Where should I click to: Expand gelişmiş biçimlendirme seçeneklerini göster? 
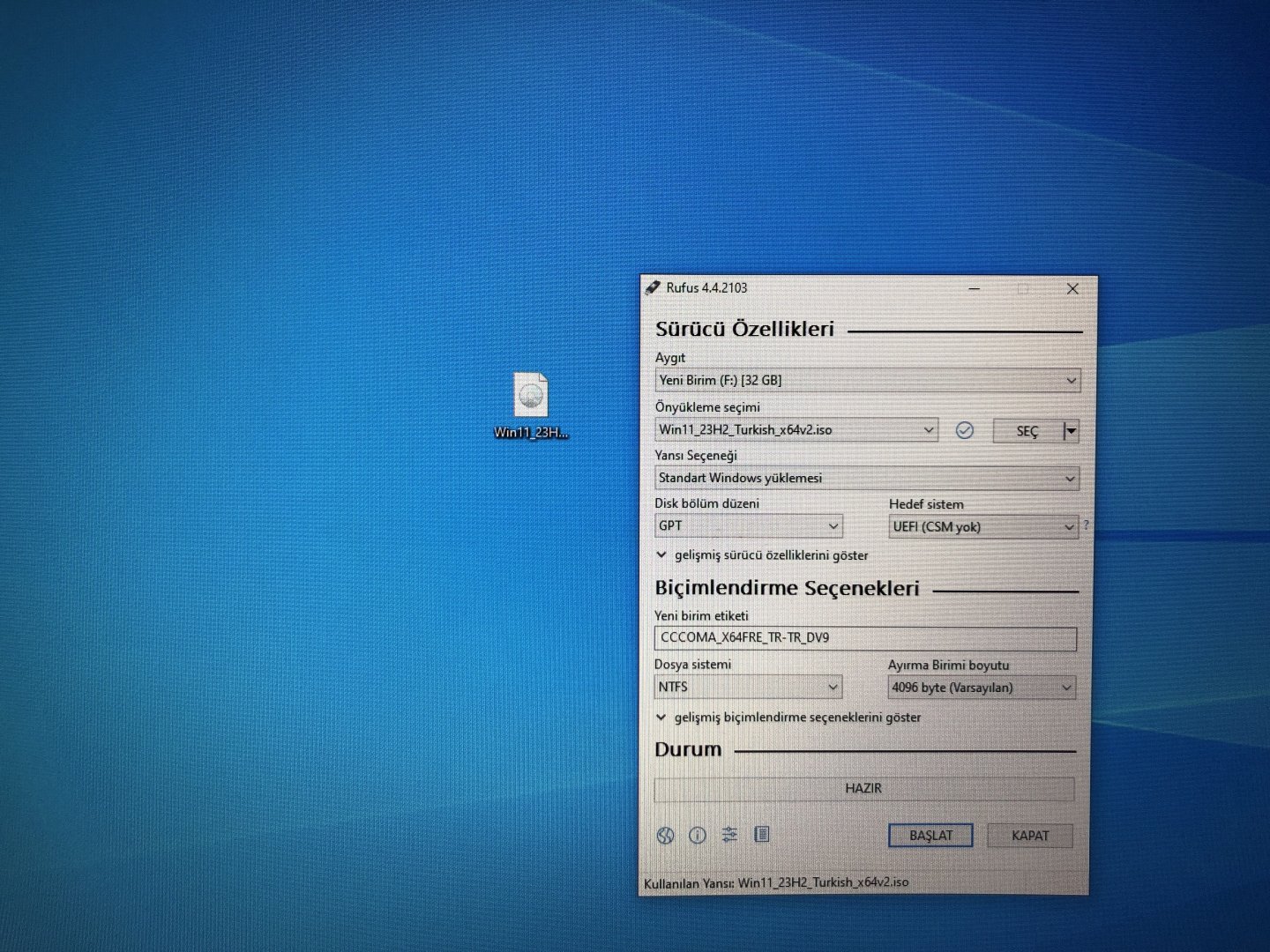[x=788, y=718]
